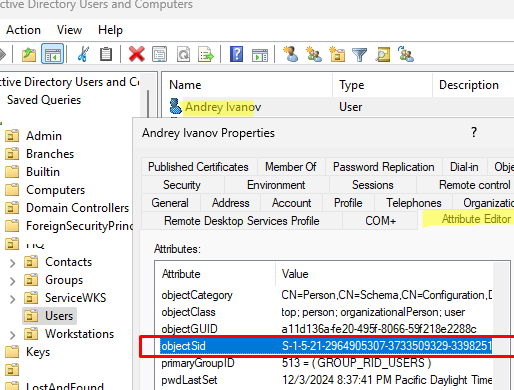The width and height of the screenshot is (514, 390).
Task: Sort by the Name column header
Action: [x=247, y=85]
